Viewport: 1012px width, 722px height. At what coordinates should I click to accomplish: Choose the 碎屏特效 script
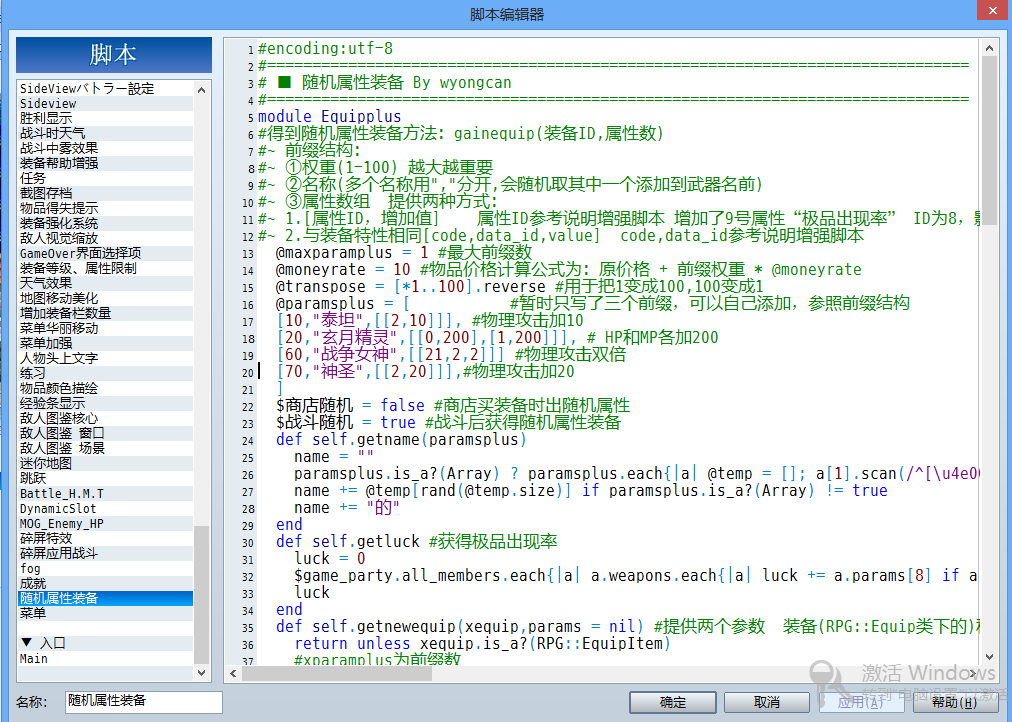coord(106,538)
